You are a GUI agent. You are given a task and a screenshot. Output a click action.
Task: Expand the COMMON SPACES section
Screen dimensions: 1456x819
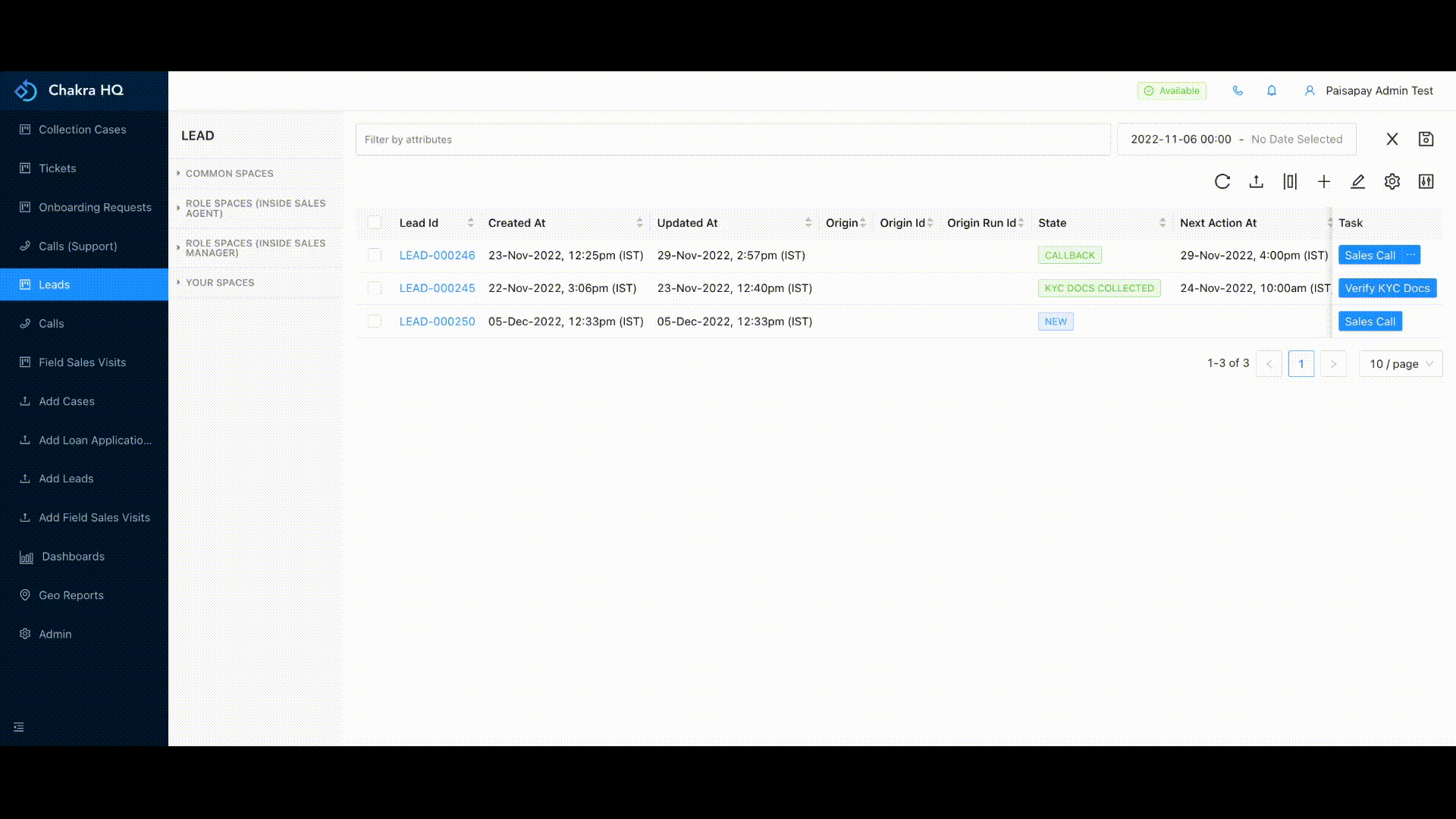pos(230,173)
